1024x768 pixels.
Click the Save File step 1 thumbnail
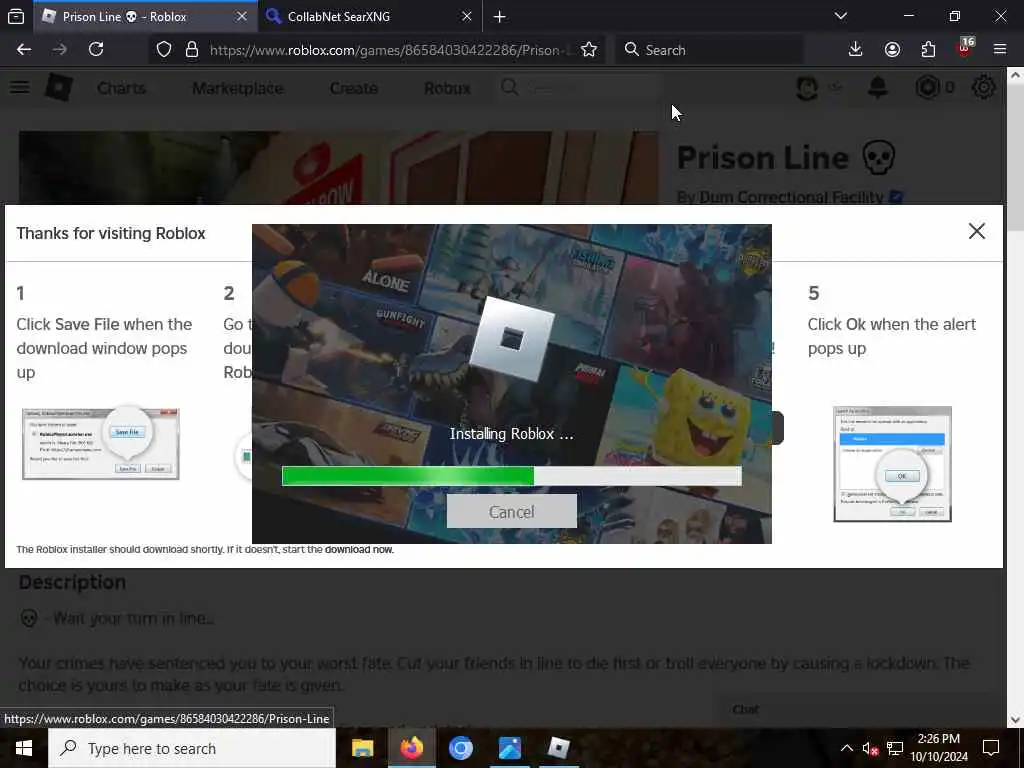tap(101, 443)
